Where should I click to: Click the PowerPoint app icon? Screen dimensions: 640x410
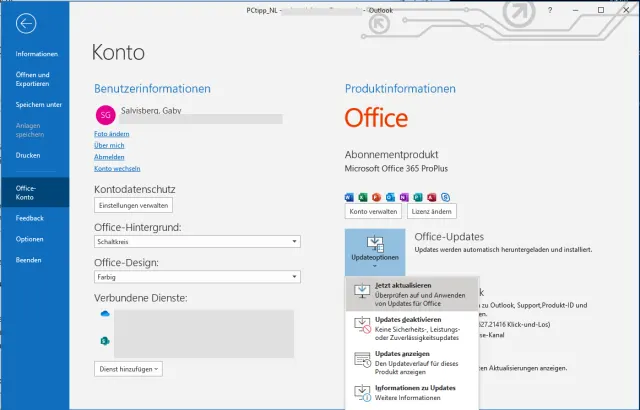[x=376, y=197]
